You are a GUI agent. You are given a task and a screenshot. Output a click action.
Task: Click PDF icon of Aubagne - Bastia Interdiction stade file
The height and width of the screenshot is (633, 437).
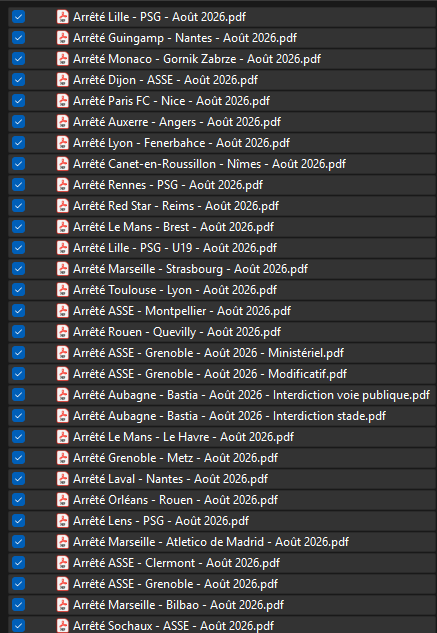point(62,415)
